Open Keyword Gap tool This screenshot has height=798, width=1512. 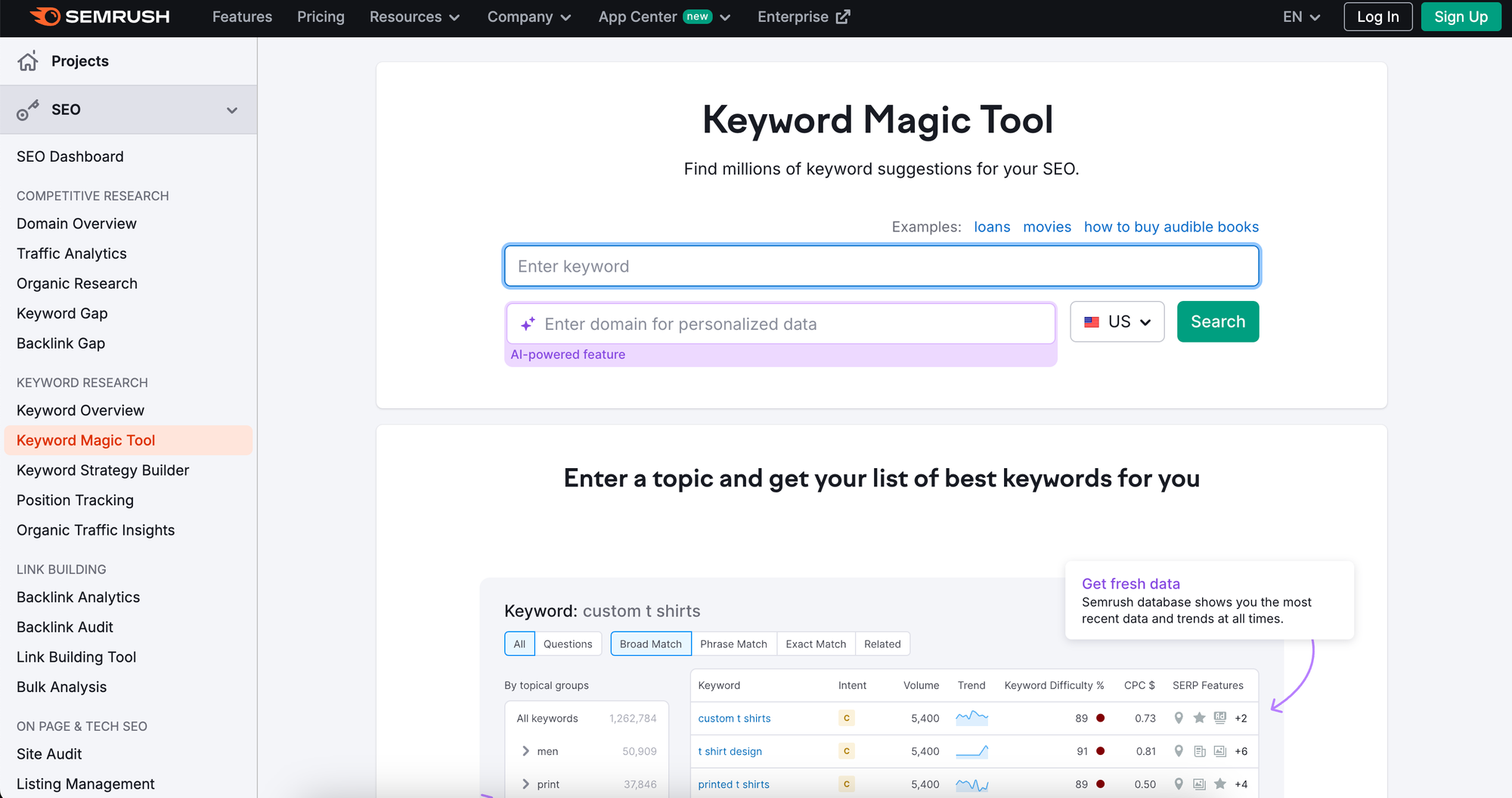62,313
